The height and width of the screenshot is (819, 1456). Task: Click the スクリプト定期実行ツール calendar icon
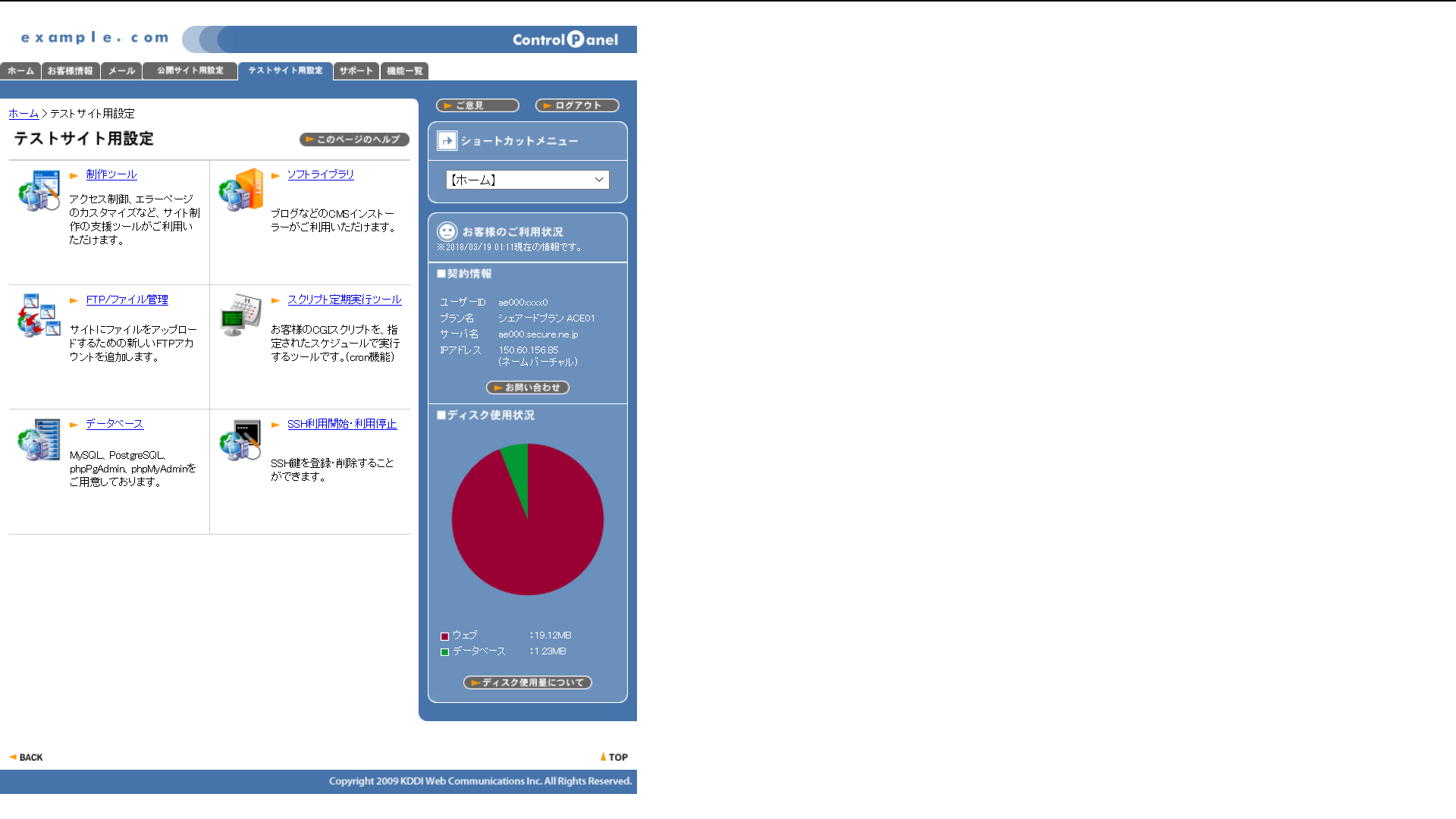[x=240, y=315]
